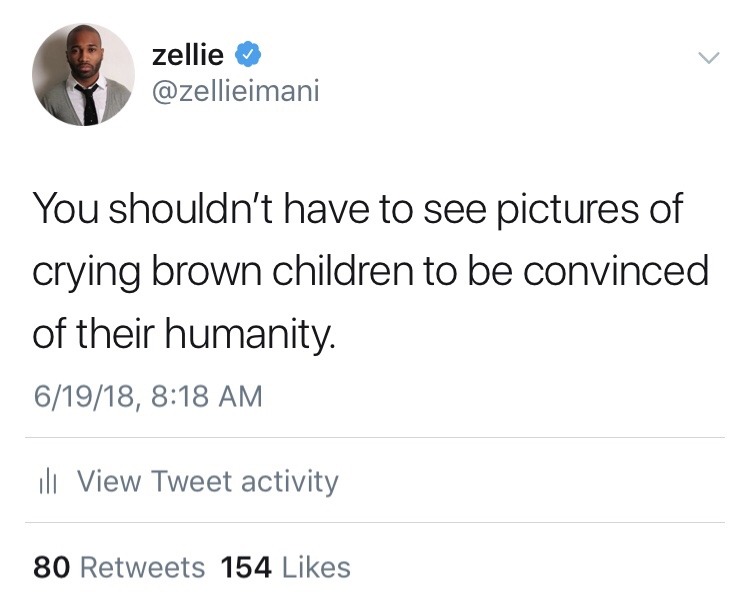741x597 pixels.
Task: Click the blue verified badge icon
Action: (x=249, y=54)
